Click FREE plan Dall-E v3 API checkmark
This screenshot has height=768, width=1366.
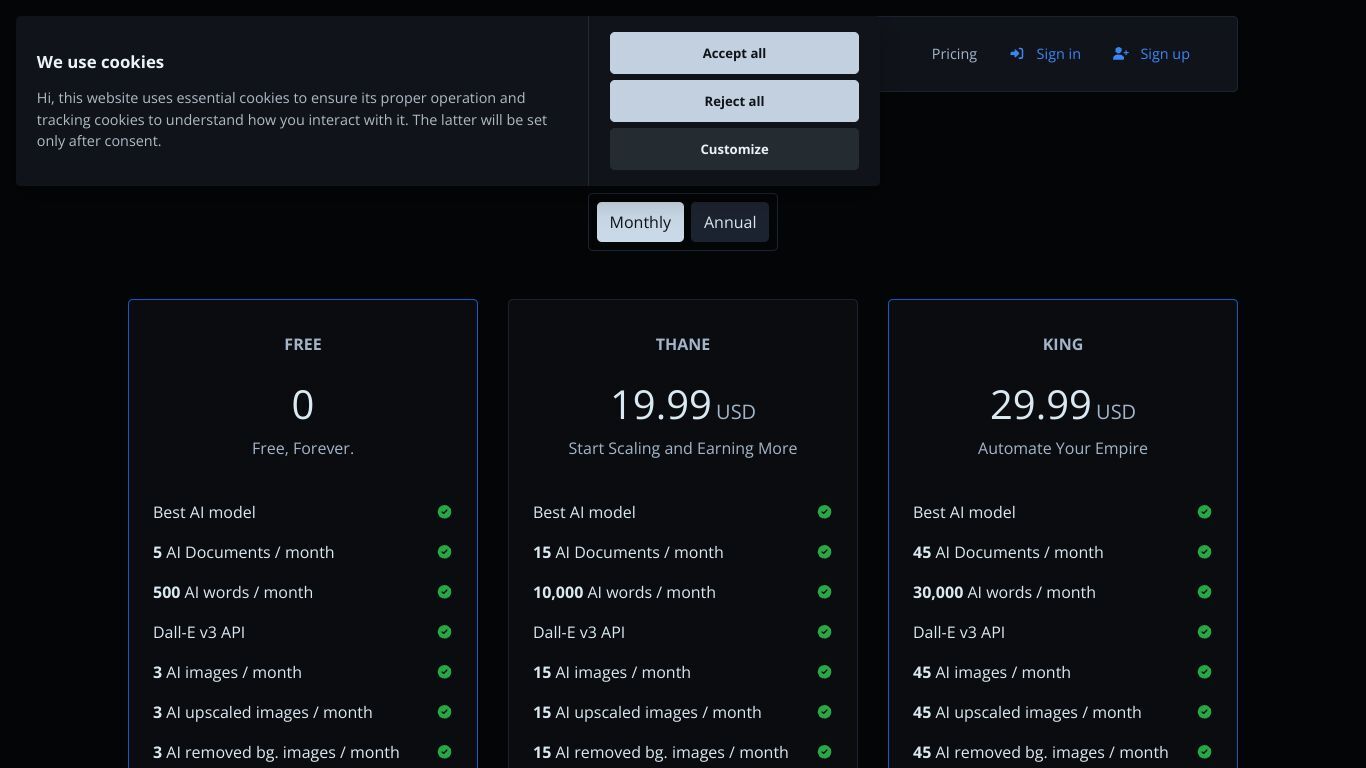click(x=444, y=632)
